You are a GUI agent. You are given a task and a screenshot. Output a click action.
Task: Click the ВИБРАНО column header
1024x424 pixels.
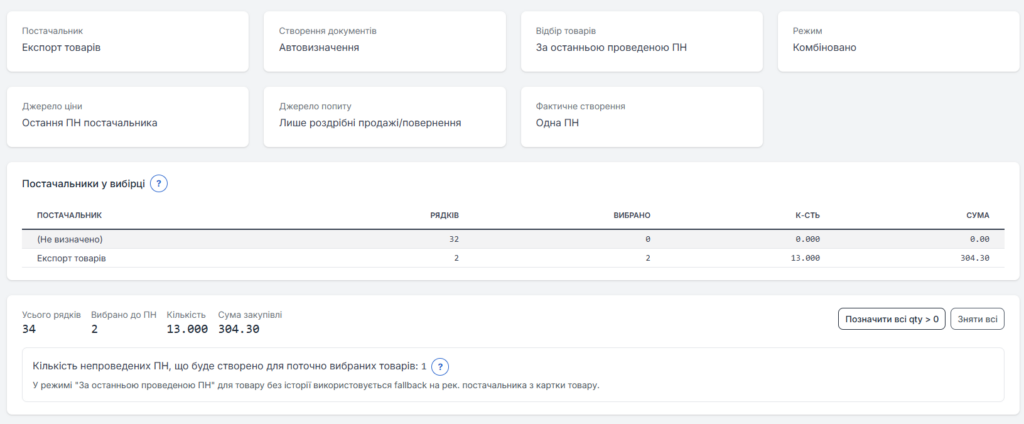(632, 215)
